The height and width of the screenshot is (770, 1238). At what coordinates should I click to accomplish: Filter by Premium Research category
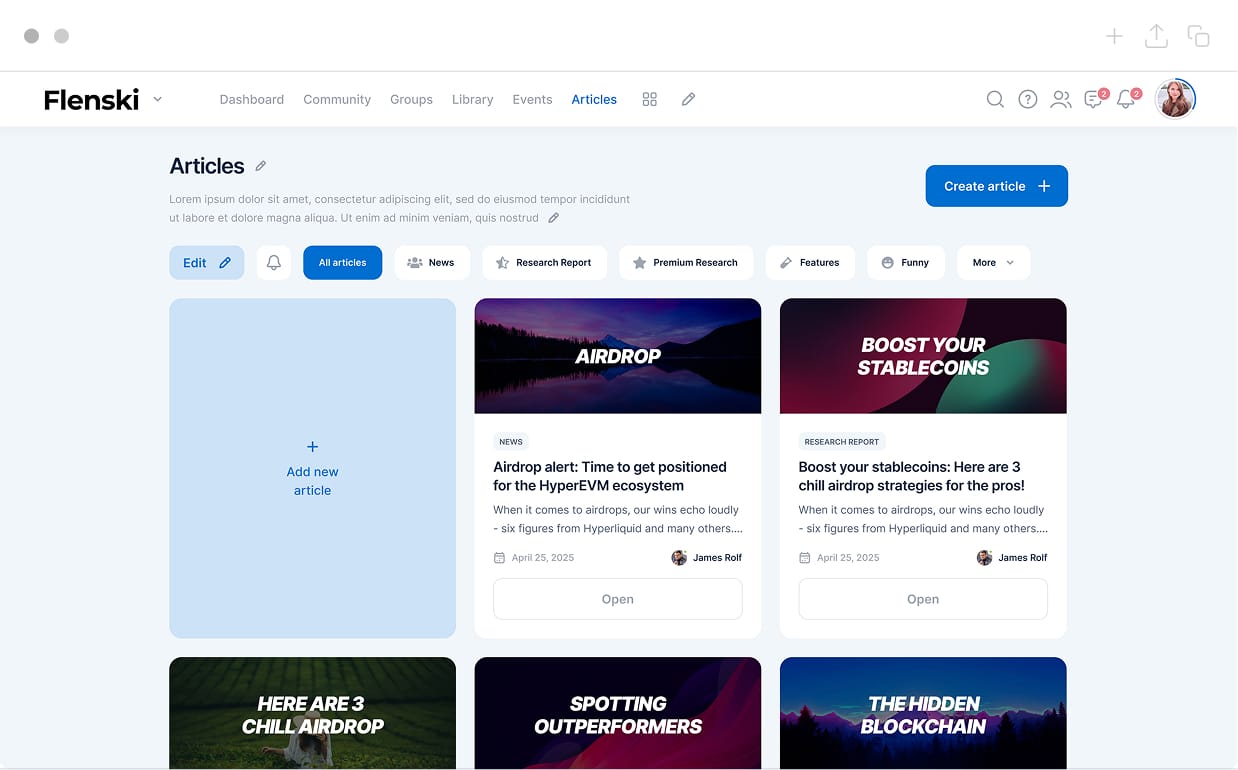686,263
